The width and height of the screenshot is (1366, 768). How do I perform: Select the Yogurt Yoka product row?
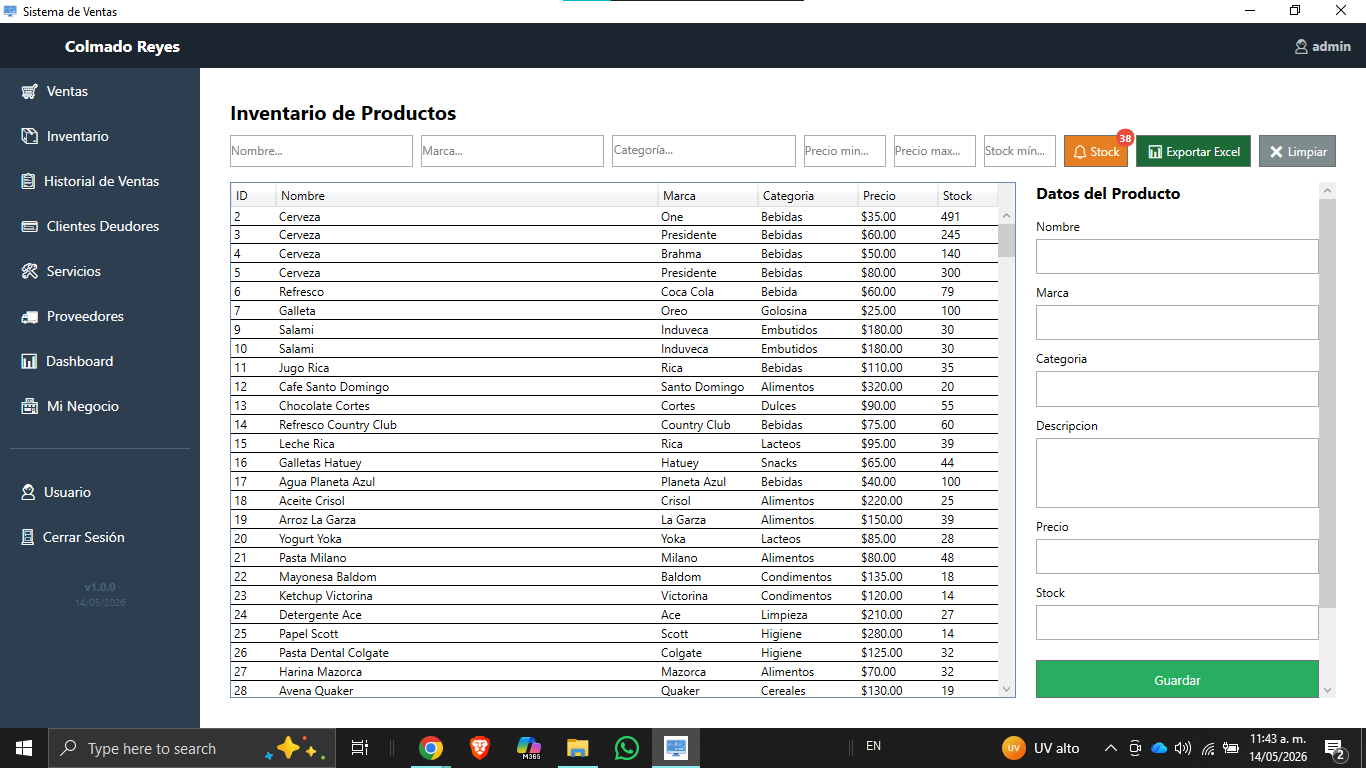pyautogui.click(x=614, y=539)
